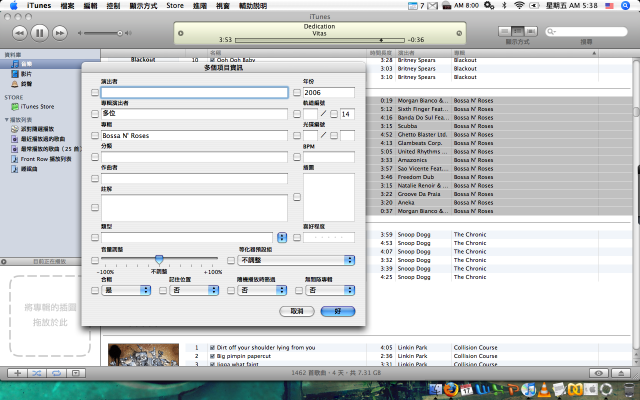The width and height of the screenshot is (640, 400).
Task: Click the Wi-Fi status icon
Action: (519, 5)
